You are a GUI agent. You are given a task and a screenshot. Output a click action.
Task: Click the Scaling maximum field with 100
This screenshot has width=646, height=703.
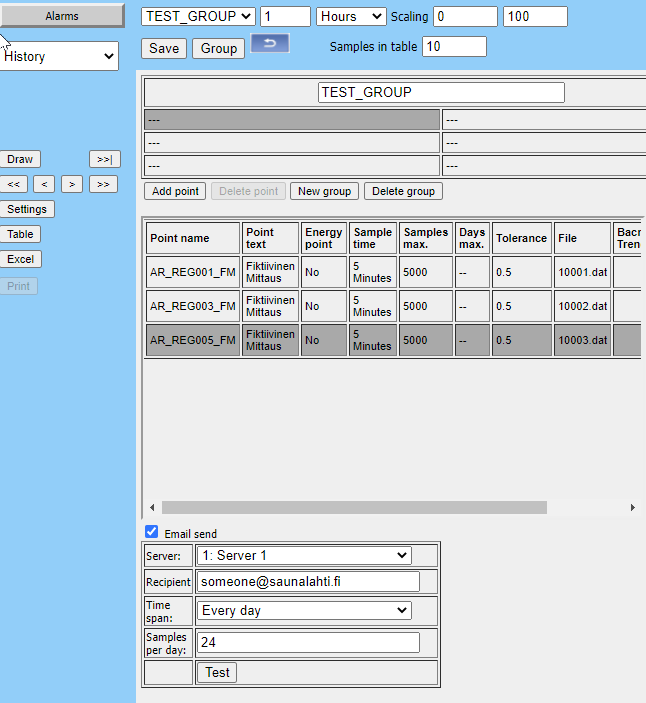(x=535, y=17)
